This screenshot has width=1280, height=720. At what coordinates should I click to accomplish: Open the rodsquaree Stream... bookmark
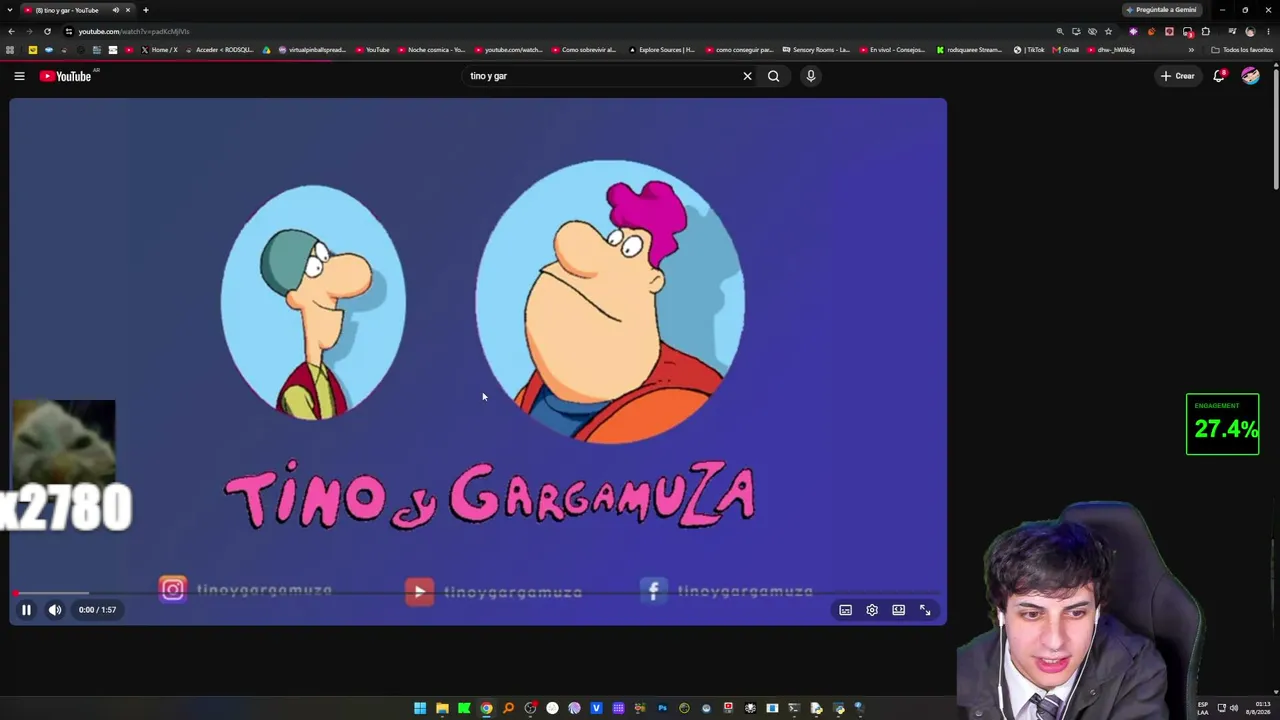(x=969, y=50)
